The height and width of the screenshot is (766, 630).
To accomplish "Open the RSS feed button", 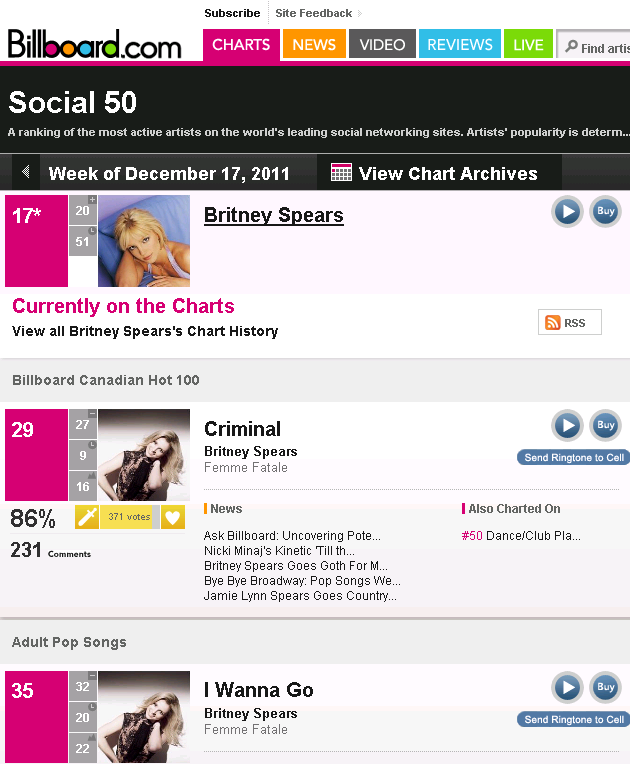I will pyautogui.click(x=569, y=322).
